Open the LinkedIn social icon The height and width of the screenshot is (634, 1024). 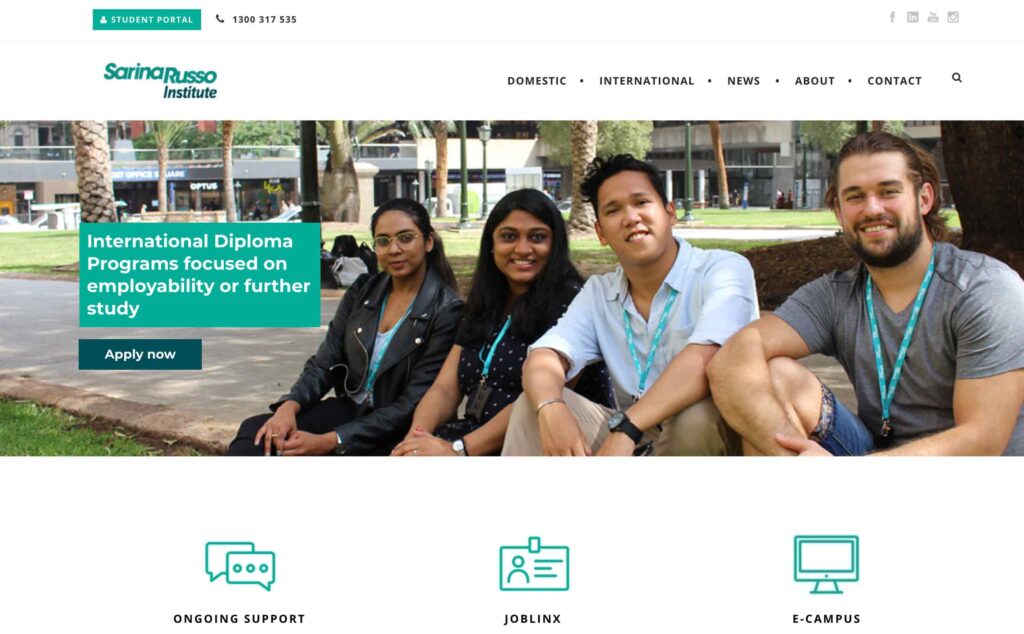(912, 17)
